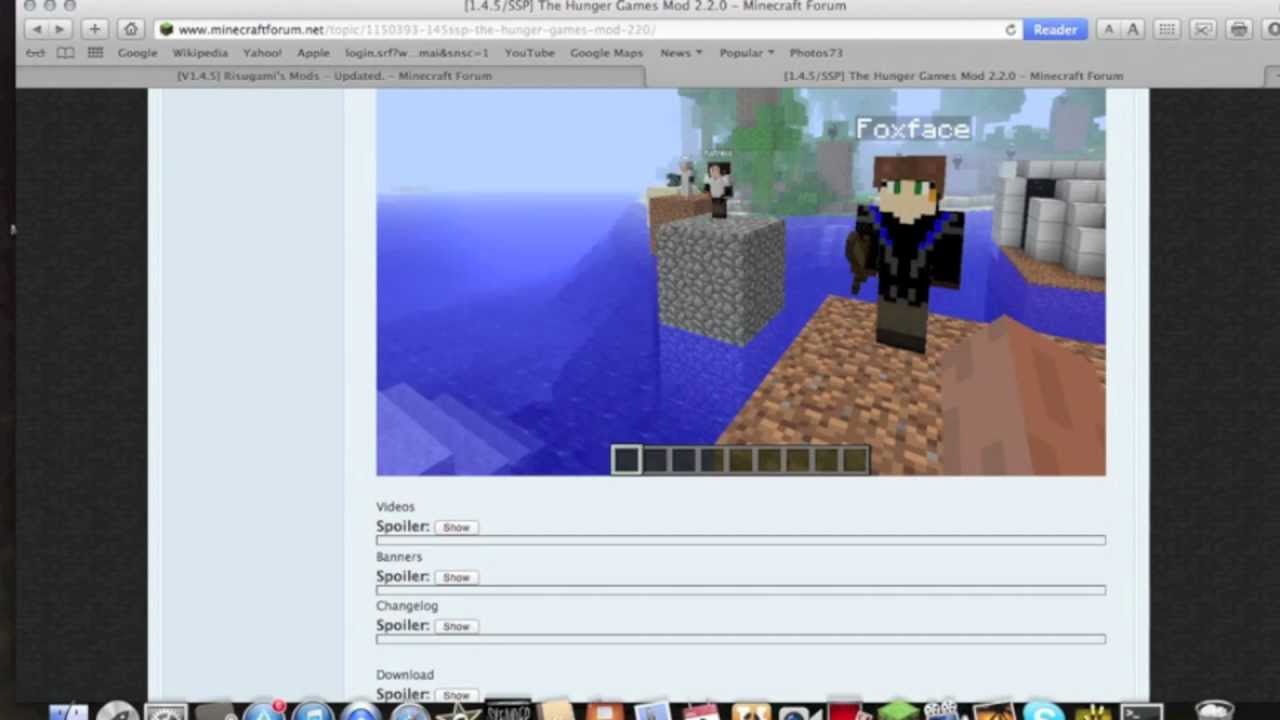This screenshot has width=1280, height=720.
Task: Expand the News bookmarks dropdown
Action: [681, 53]
